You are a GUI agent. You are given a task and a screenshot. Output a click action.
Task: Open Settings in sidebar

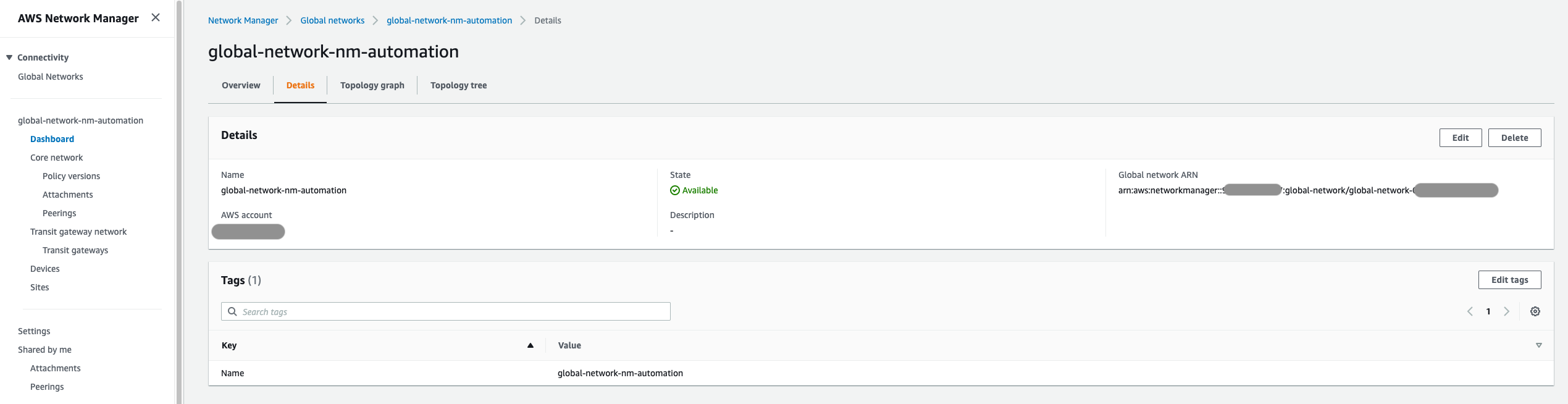coord(34,331)
